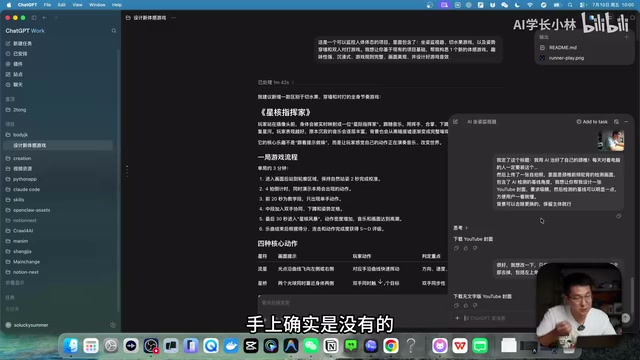
Task: Expand the creation project folder
Action: tap(22, 158)
